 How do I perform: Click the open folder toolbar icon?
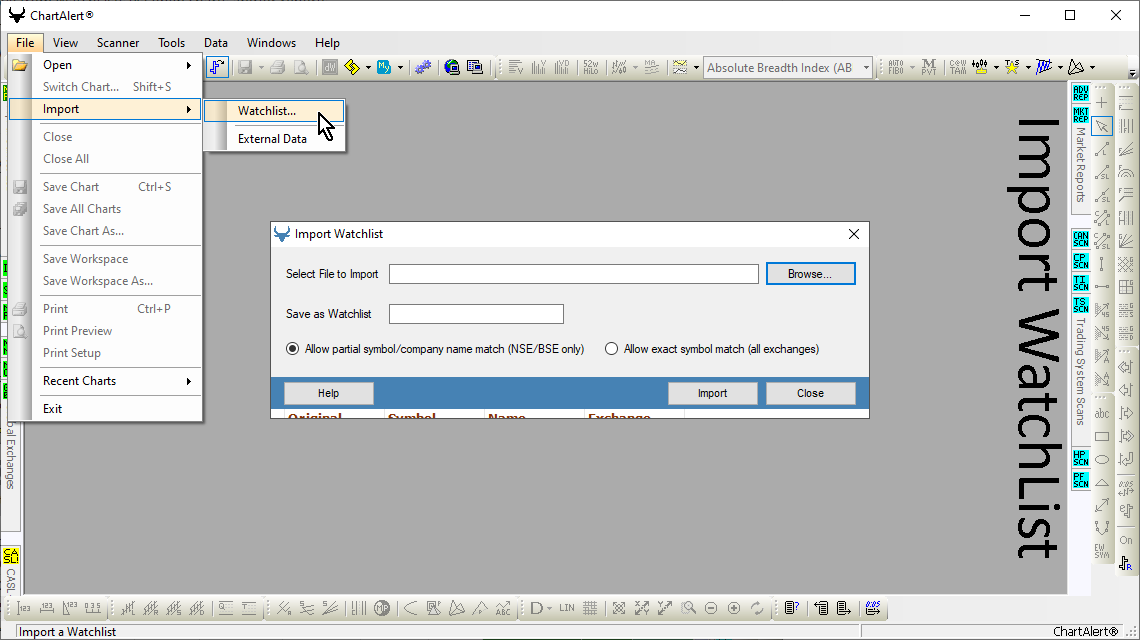pyautogui.click(x=20, y=65)
